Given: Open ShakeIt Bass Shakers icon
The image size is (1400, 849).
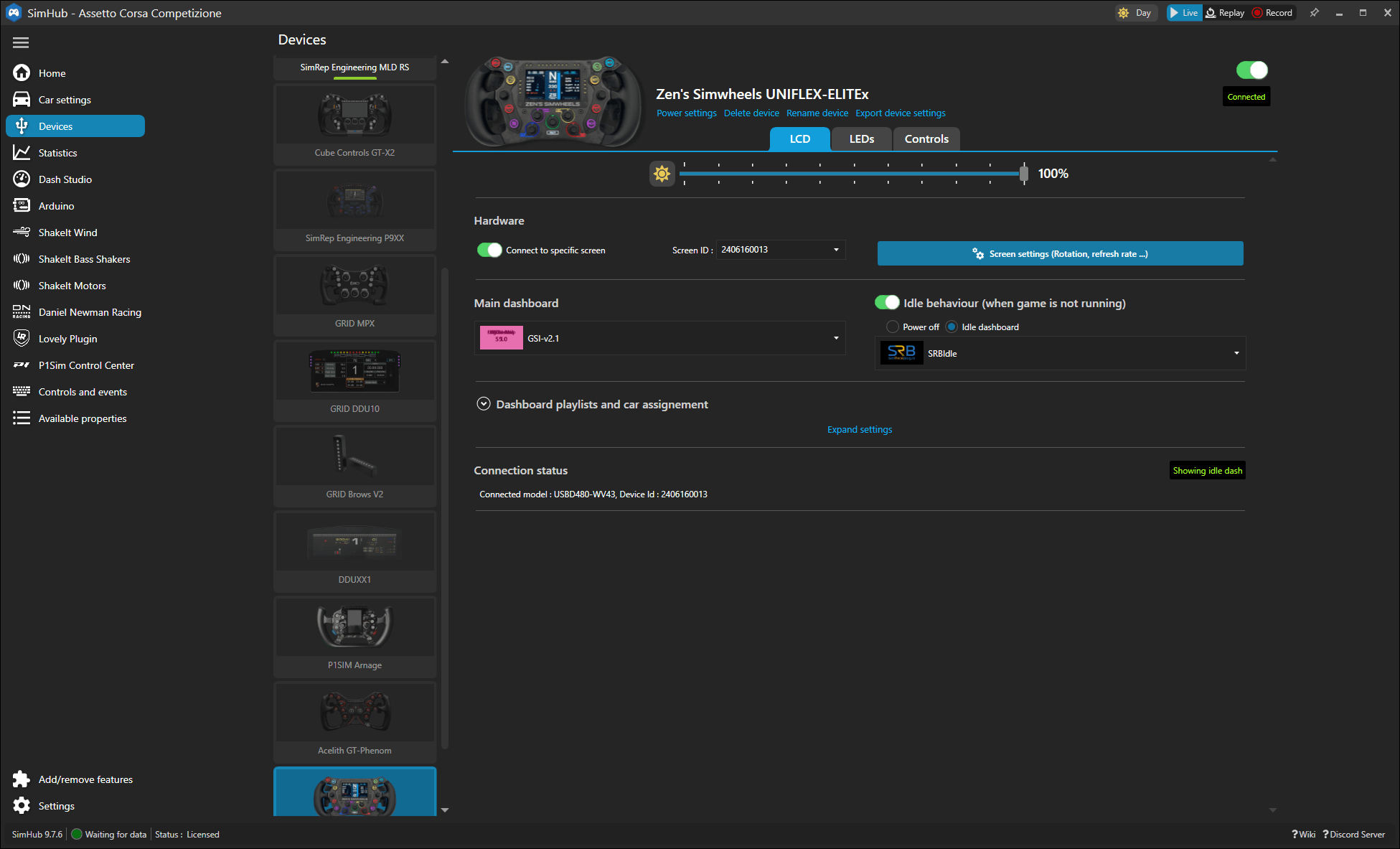Looking at the screenshot, I should point(22,259).
